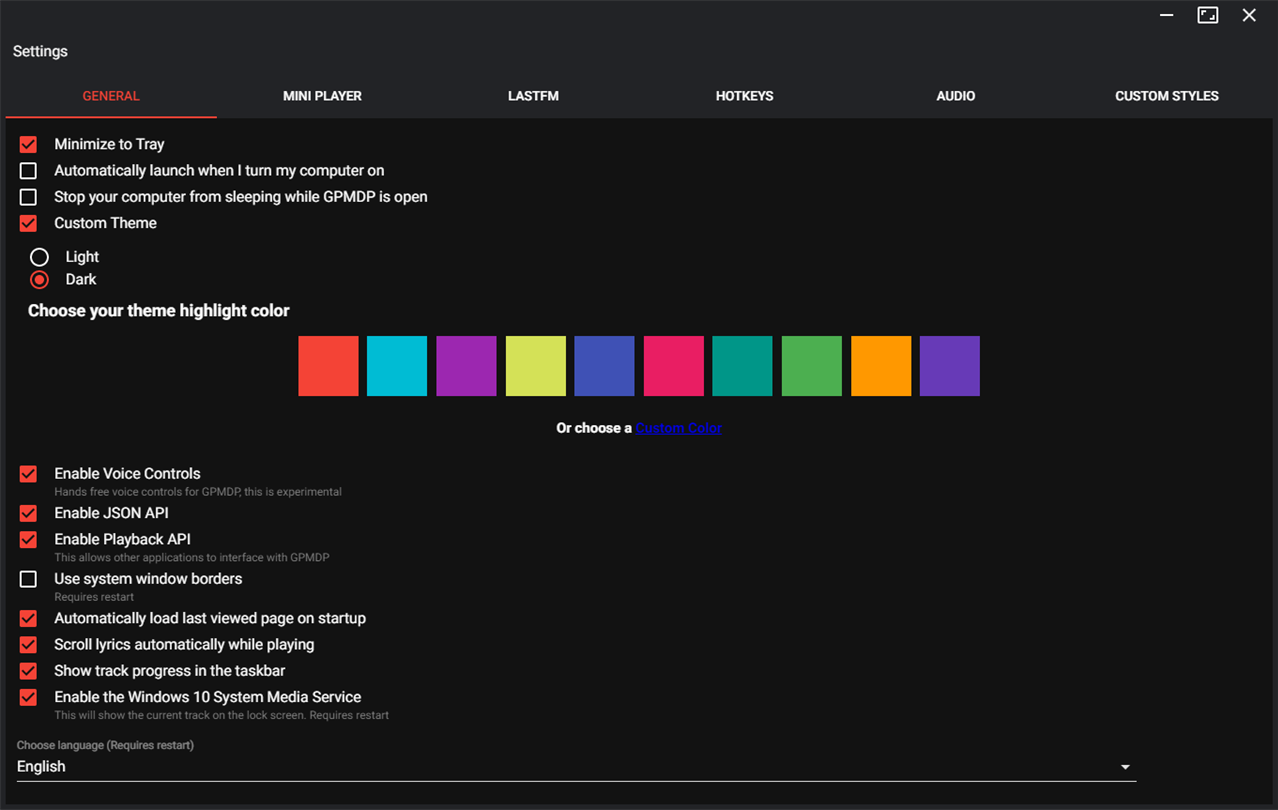Go to the Hotkeys tab
The image size is (1278, 810).
744,96
